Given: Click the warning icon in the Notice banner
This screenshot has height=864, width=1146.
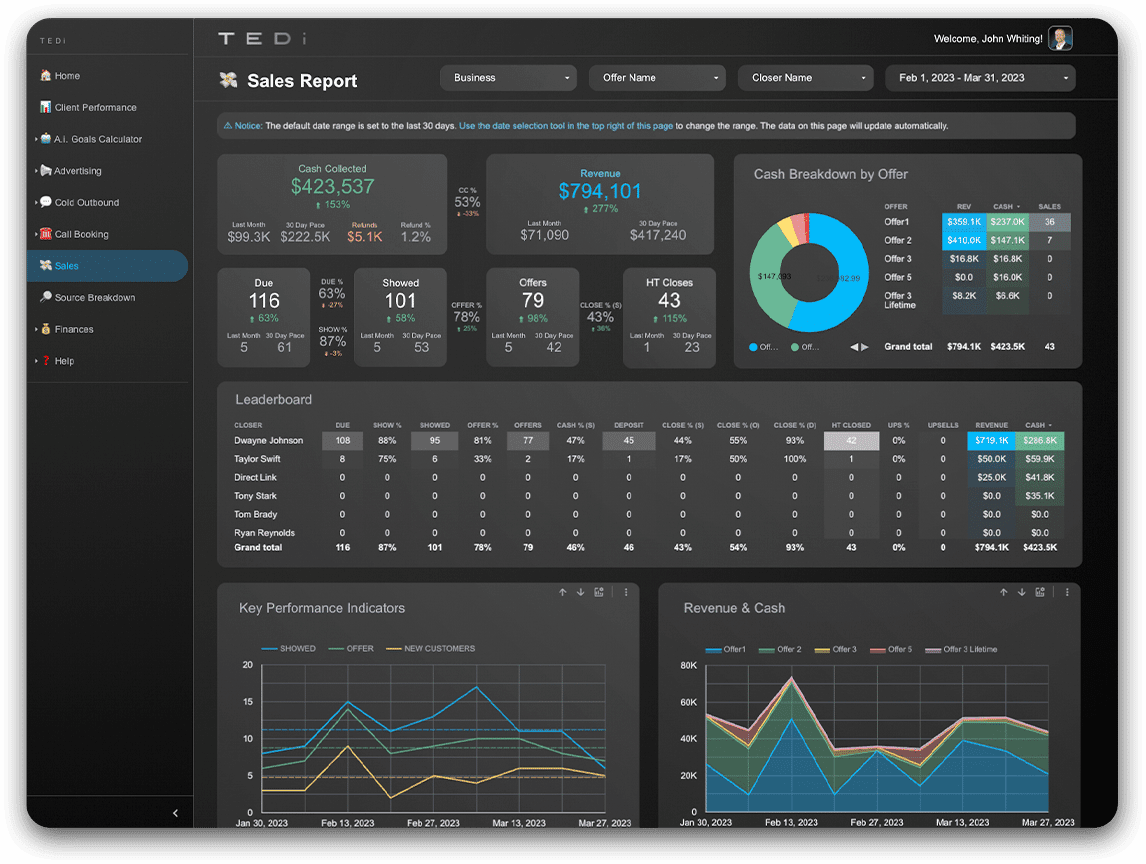Looking at the screenshot, I should pyautogui.click(x=227, y=126).
